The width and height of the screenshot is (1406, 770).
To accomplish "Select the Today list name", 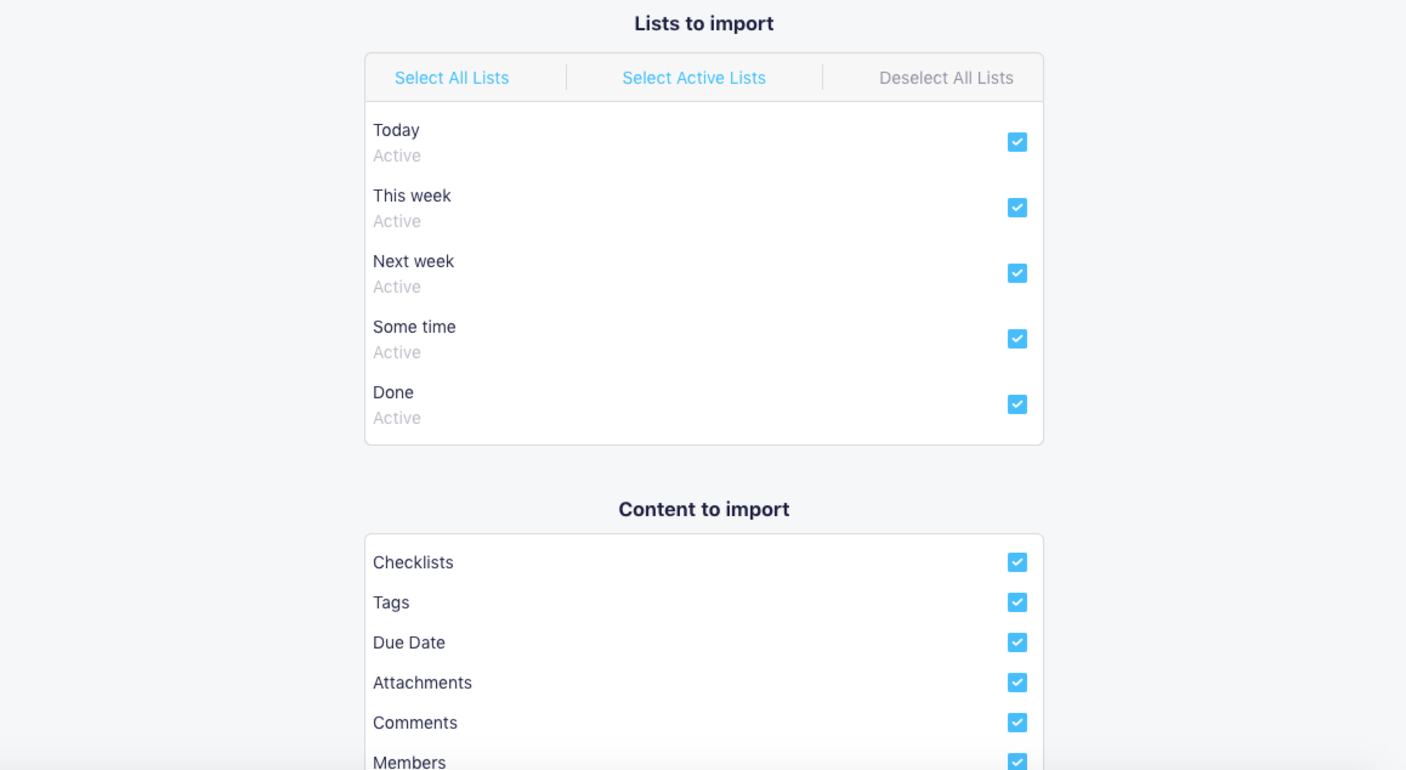I will (396, 130).
